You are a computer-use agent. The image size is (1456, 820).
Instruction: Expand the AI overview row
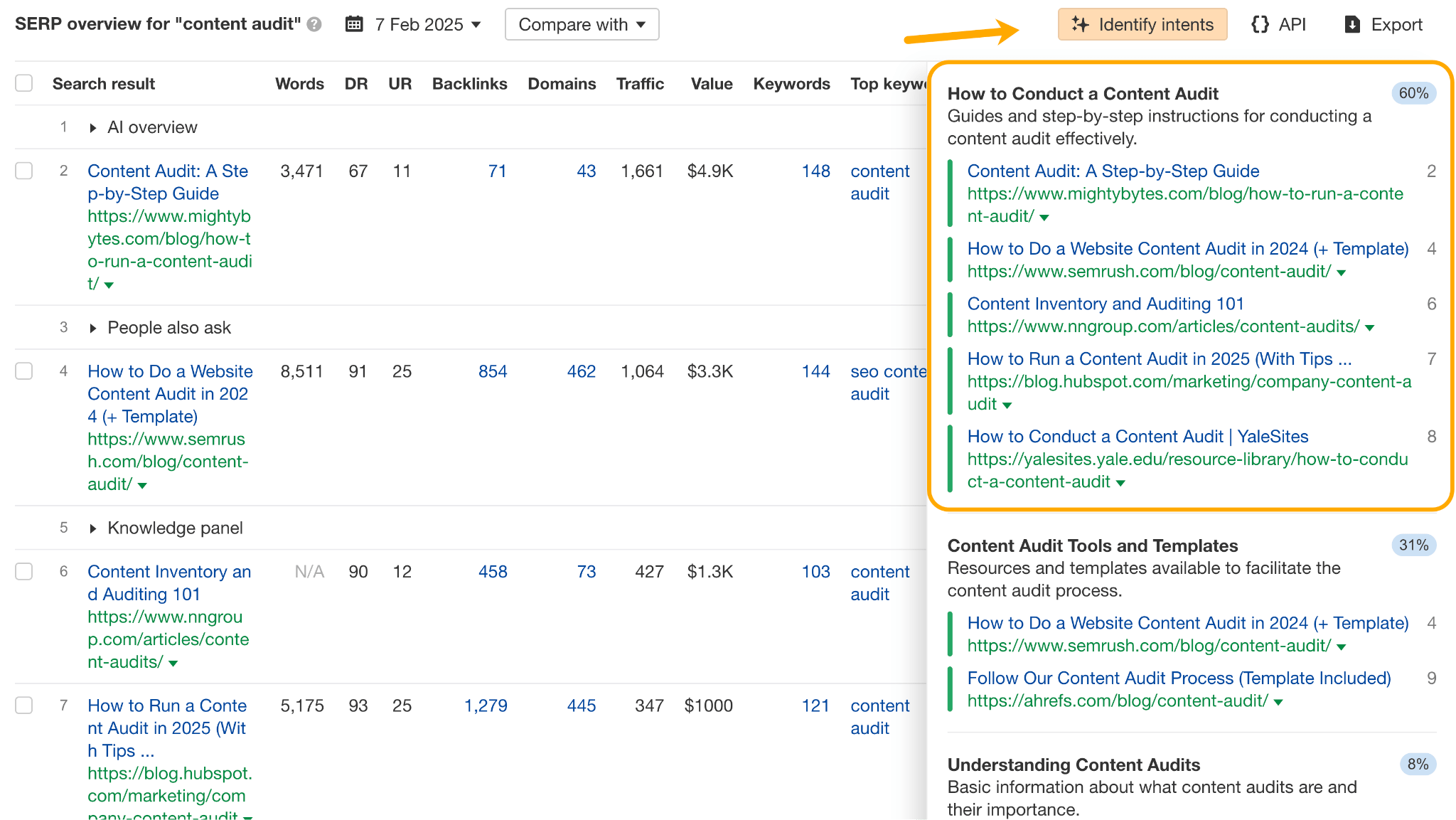click(x=93, y=127)
